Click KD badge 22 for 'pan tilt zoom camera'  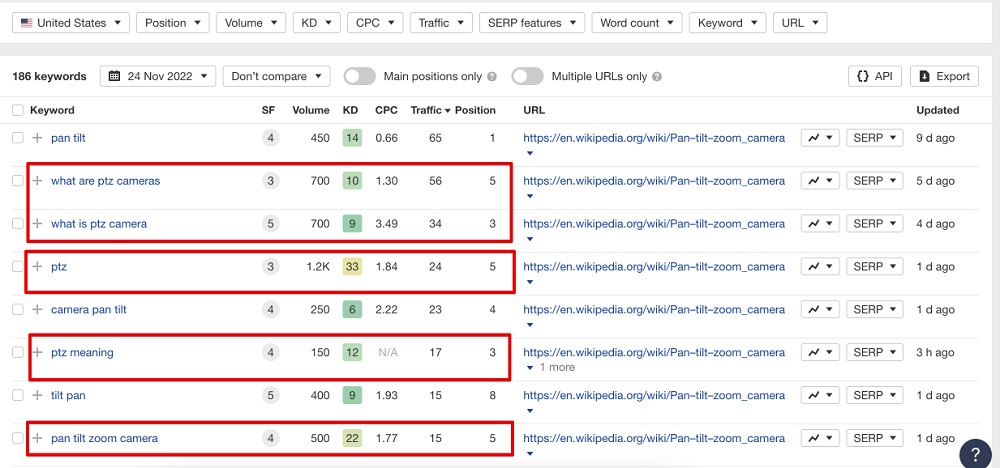(x=352, y=438)
